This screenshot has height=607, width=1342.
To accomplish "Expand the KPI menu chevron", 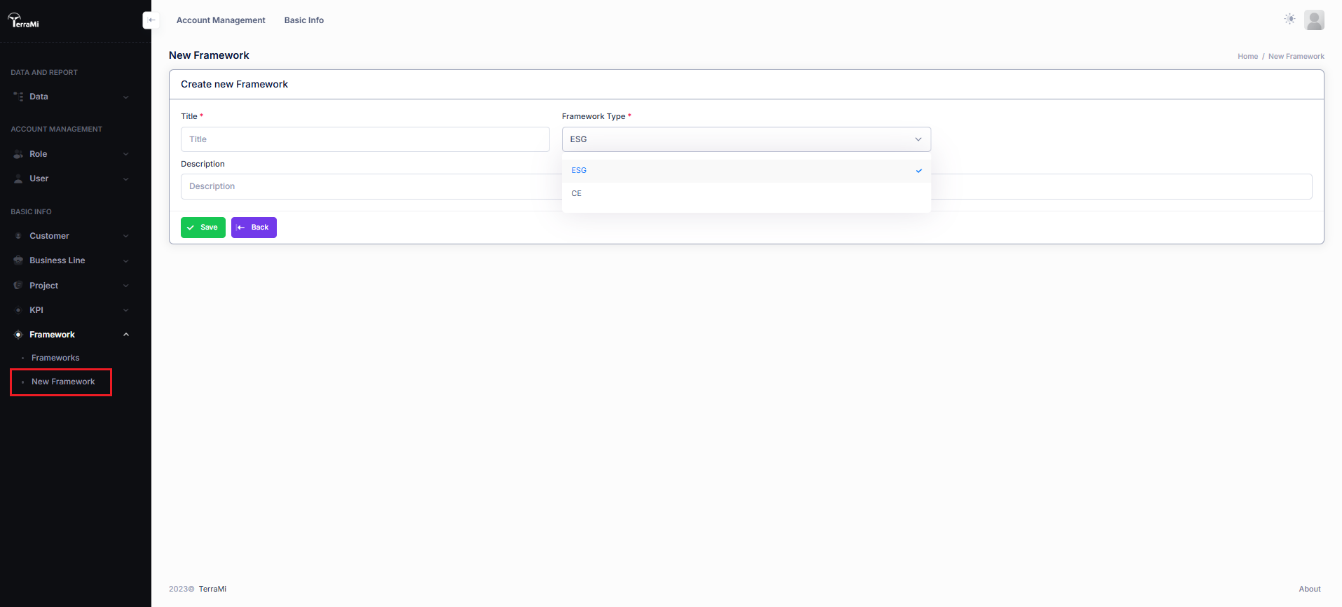I will pyautogui.click(x=125, y=310).
